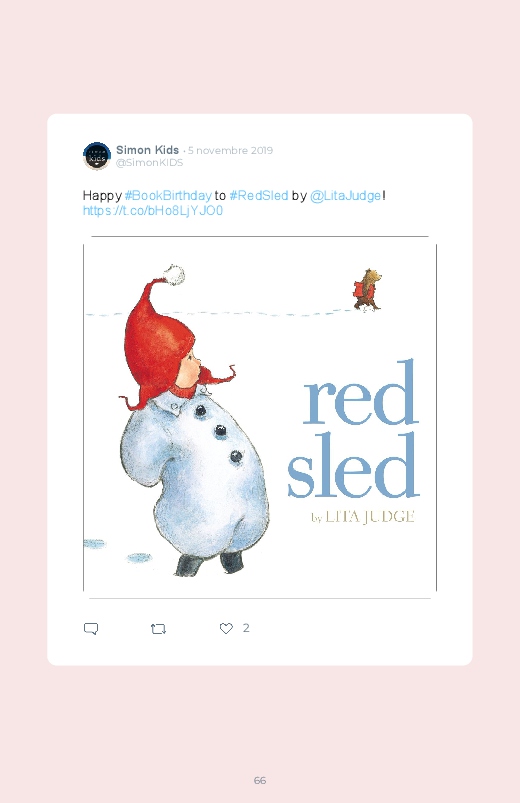Click the retweet arrows icon
Viewport: 520px width, 803px height.
coord(158,628)
